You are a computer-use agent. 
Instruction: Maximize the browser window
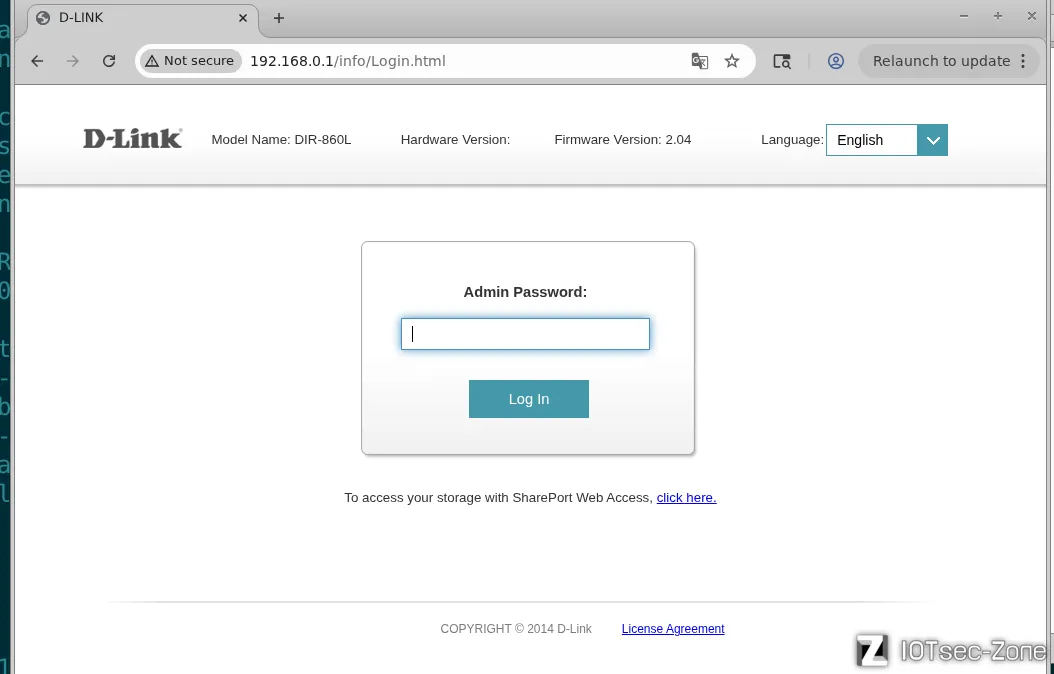(x=998, y=16)
